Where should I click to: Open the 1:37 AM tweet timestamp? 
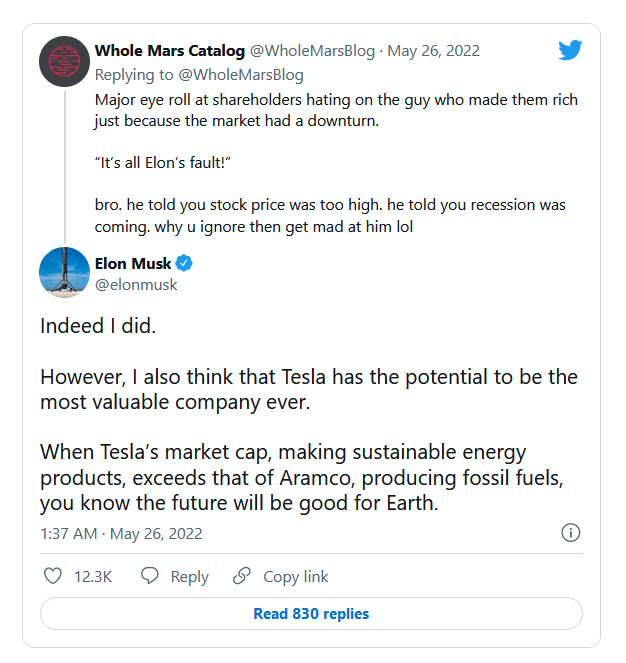pyautogui.click(x=121, y=534)
